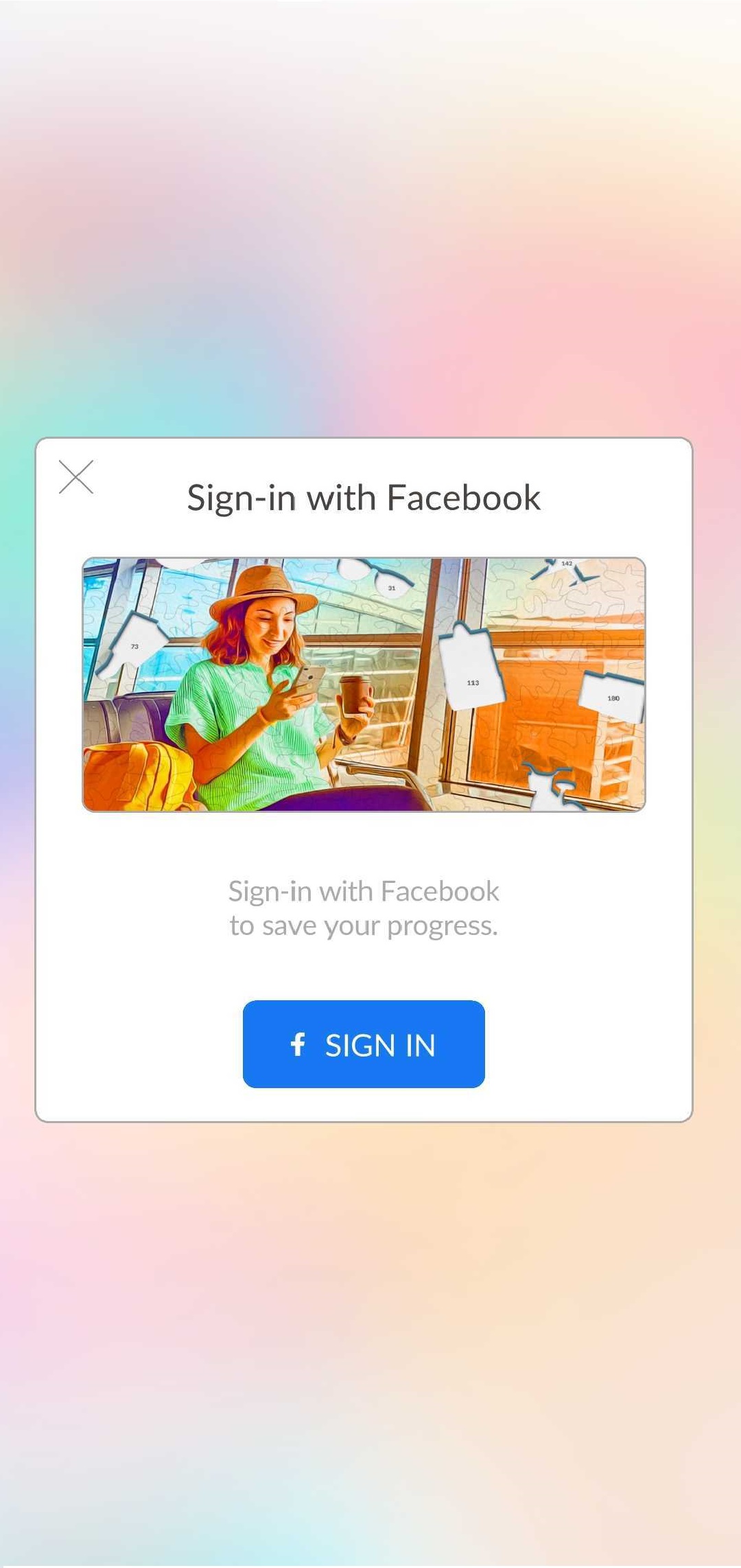Tap the gray "Sign-in with Facebook" description line
This screenshot has height=1568, width=741.
point(364,891)
